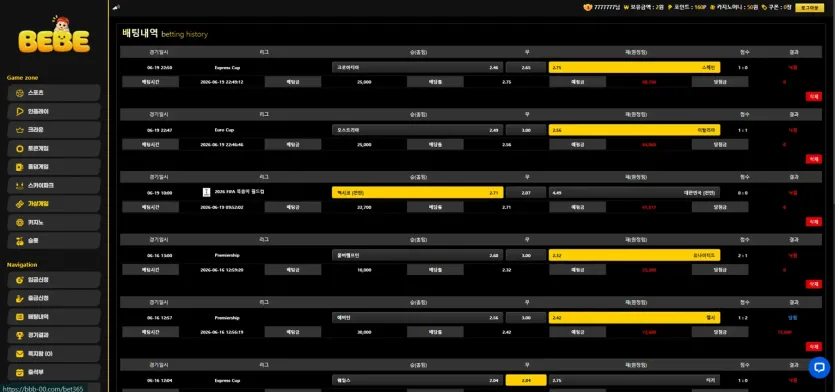
Task: Select highlighted 멕시코 (전반) odds 2.71
Action: pyautogui.click(x=417, y=193)
